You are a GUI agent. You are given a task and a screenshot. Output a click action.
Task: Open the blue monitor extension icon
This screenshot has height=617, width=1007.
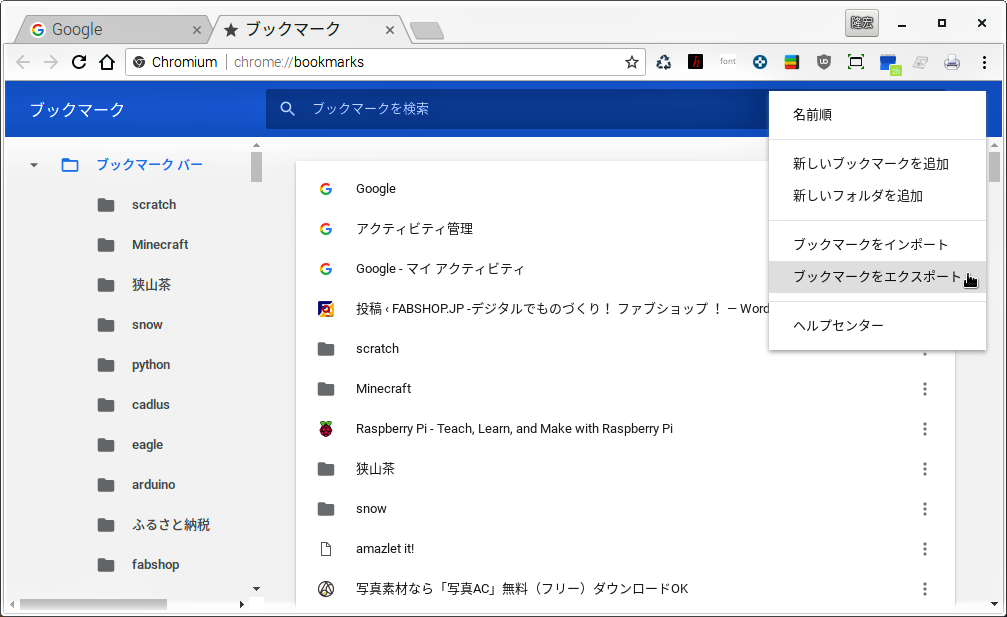click(889, 64)
